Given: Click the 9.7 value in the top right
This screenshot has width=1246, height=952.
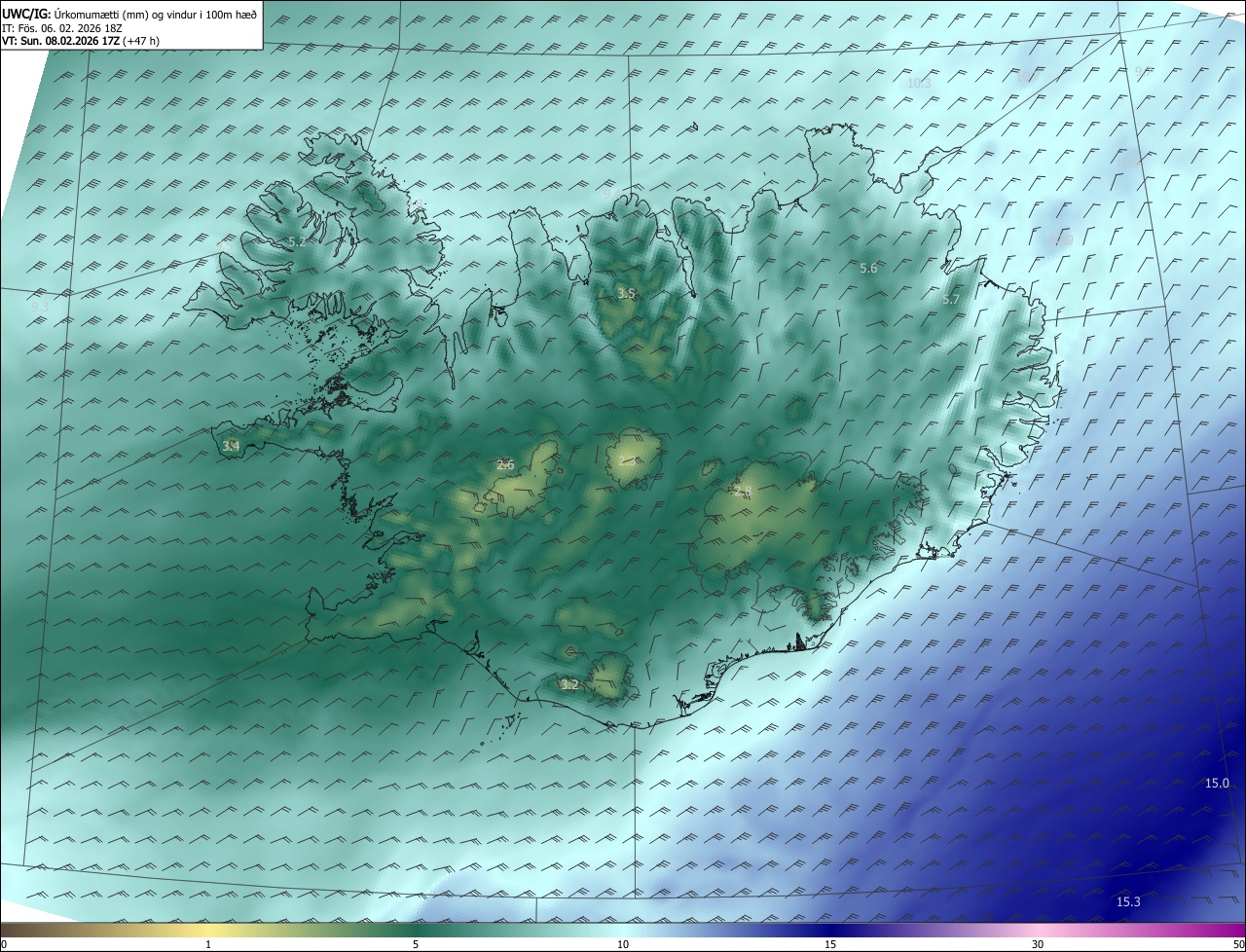Looking at the screenshot, I should (x=1143, y=71).
